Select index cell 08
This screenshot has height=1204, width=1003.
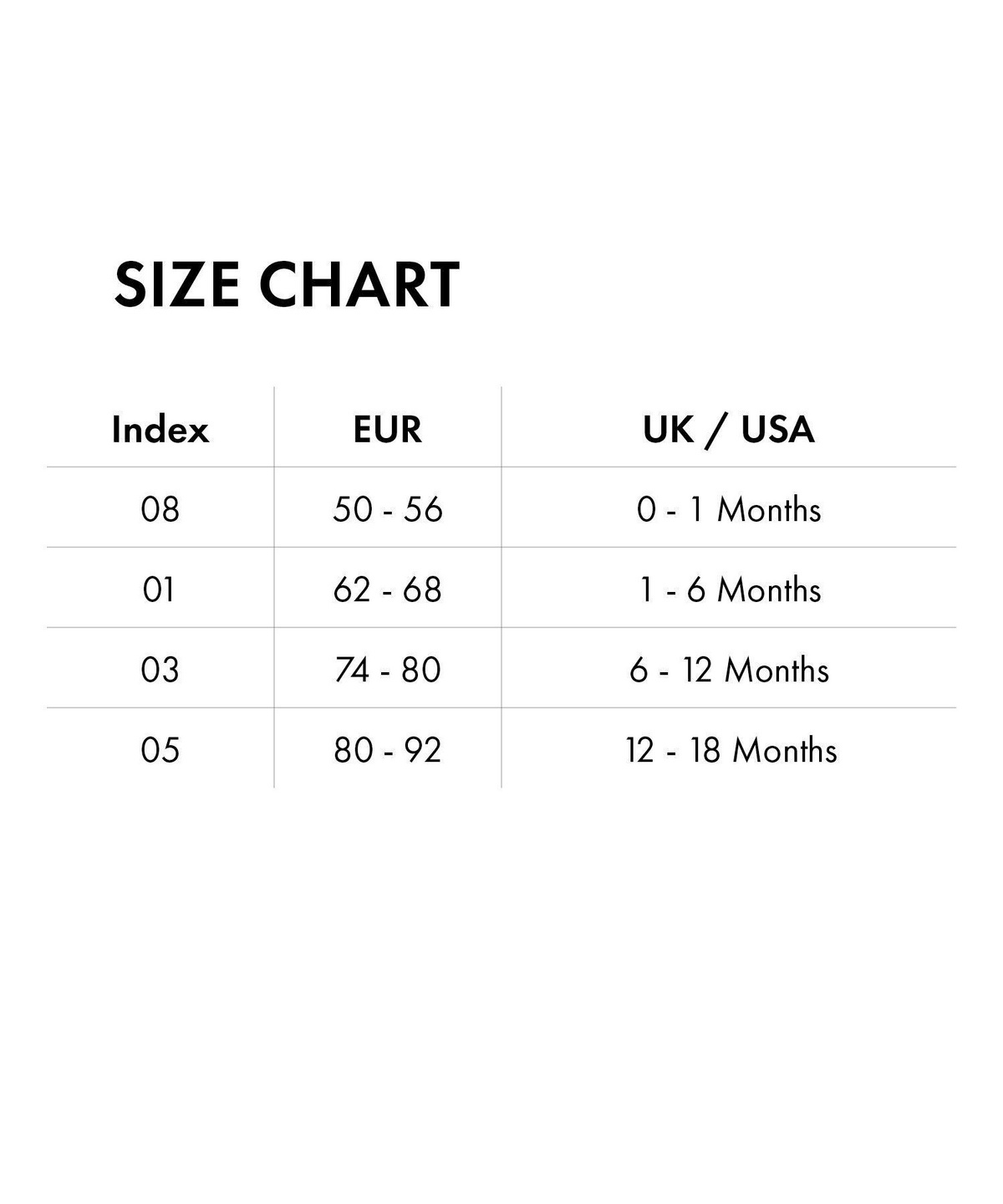click(160, 509)
